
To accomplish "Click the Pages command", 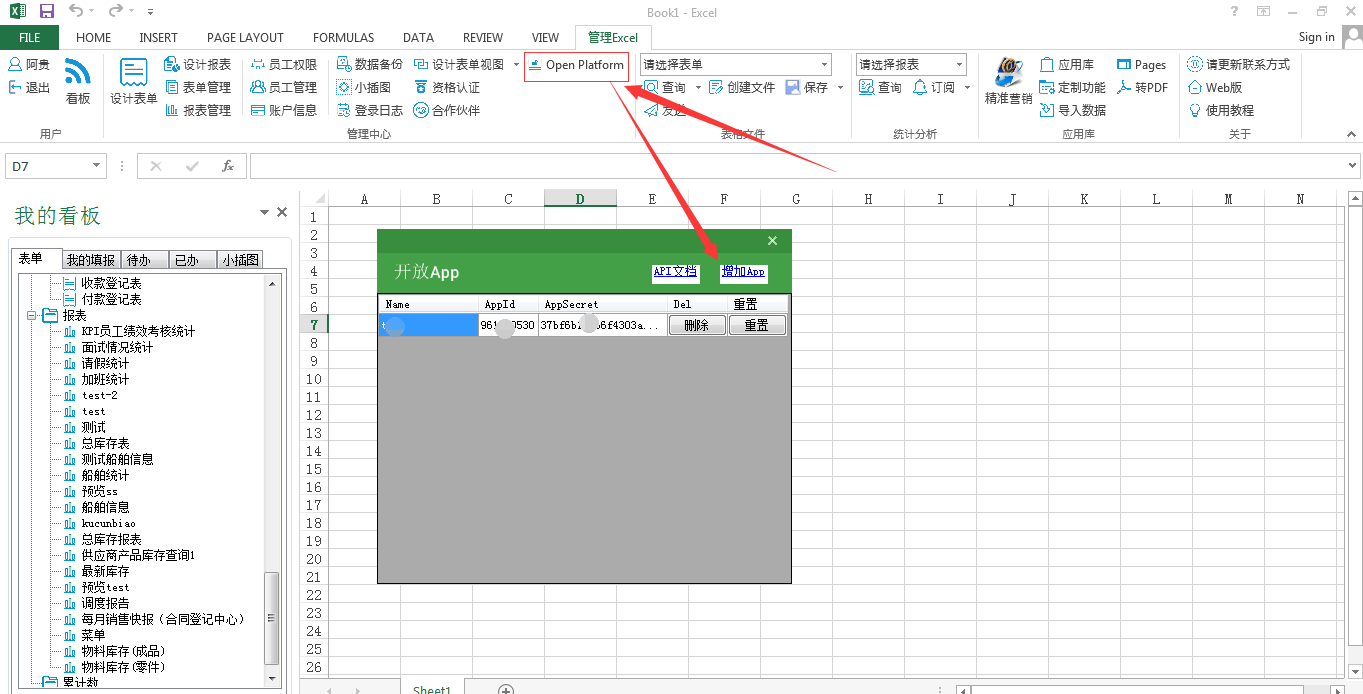I will (x=1141, y=64).
